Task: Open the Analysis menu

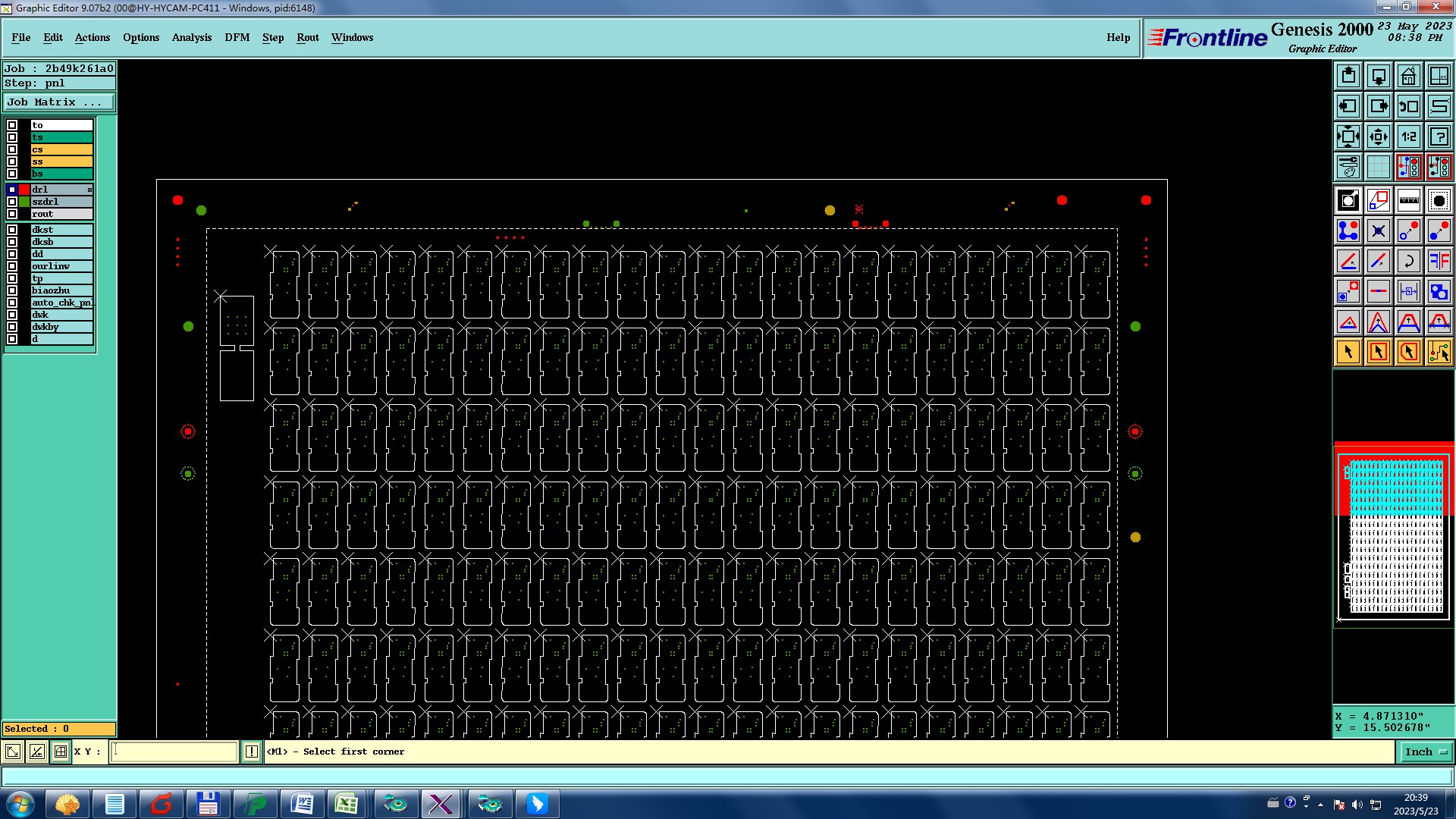Action: click(x=191, y=37)
